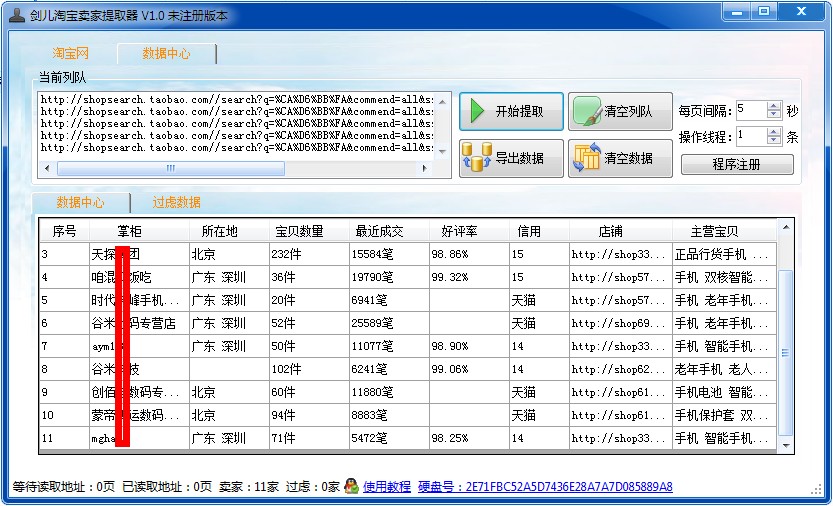Sort by the 信用 column header
The image size is (833, 506).
click(x=539, y=231)
